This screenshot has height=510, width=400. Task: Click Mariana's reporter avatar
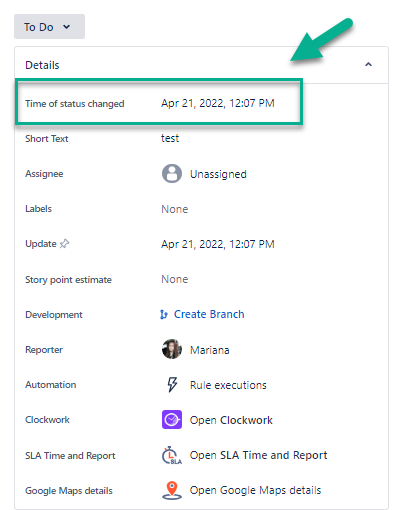(172, 349)
